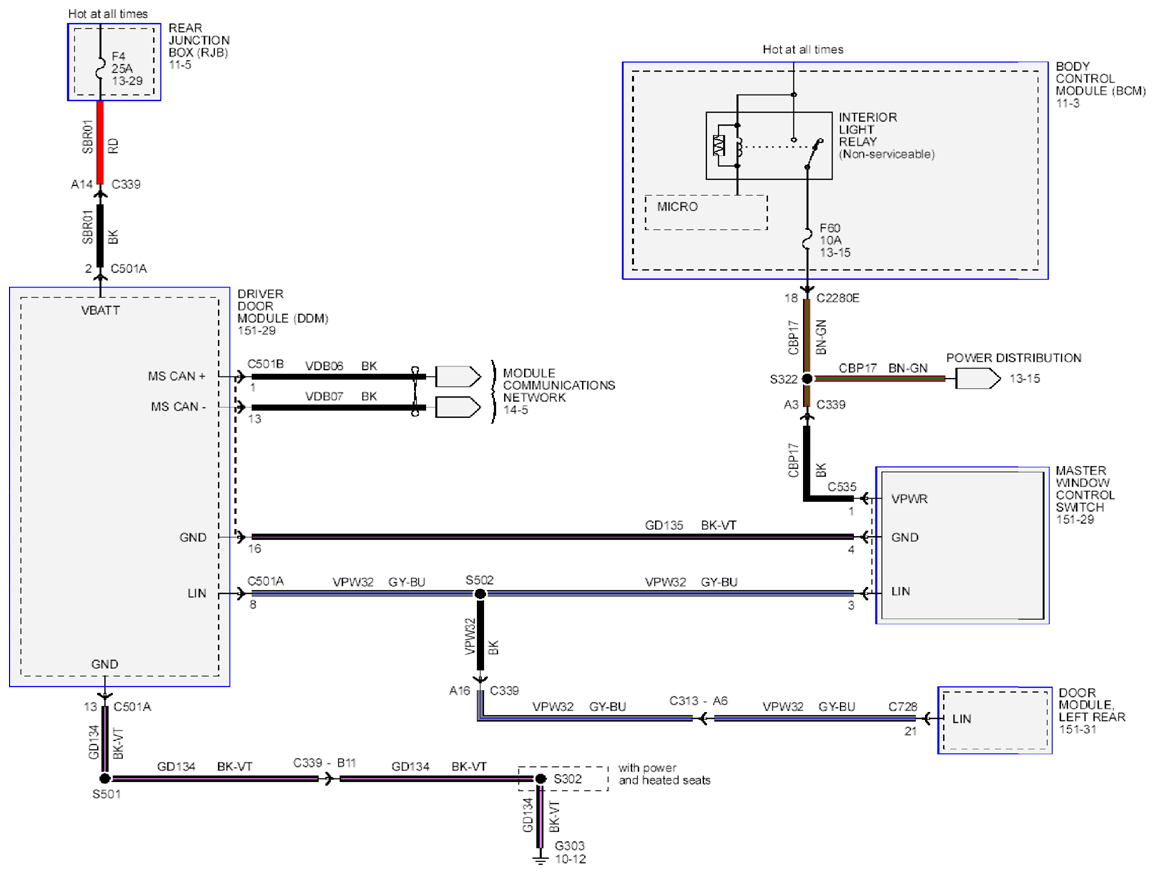Click the interior light relay switch contact

[813, 153]
